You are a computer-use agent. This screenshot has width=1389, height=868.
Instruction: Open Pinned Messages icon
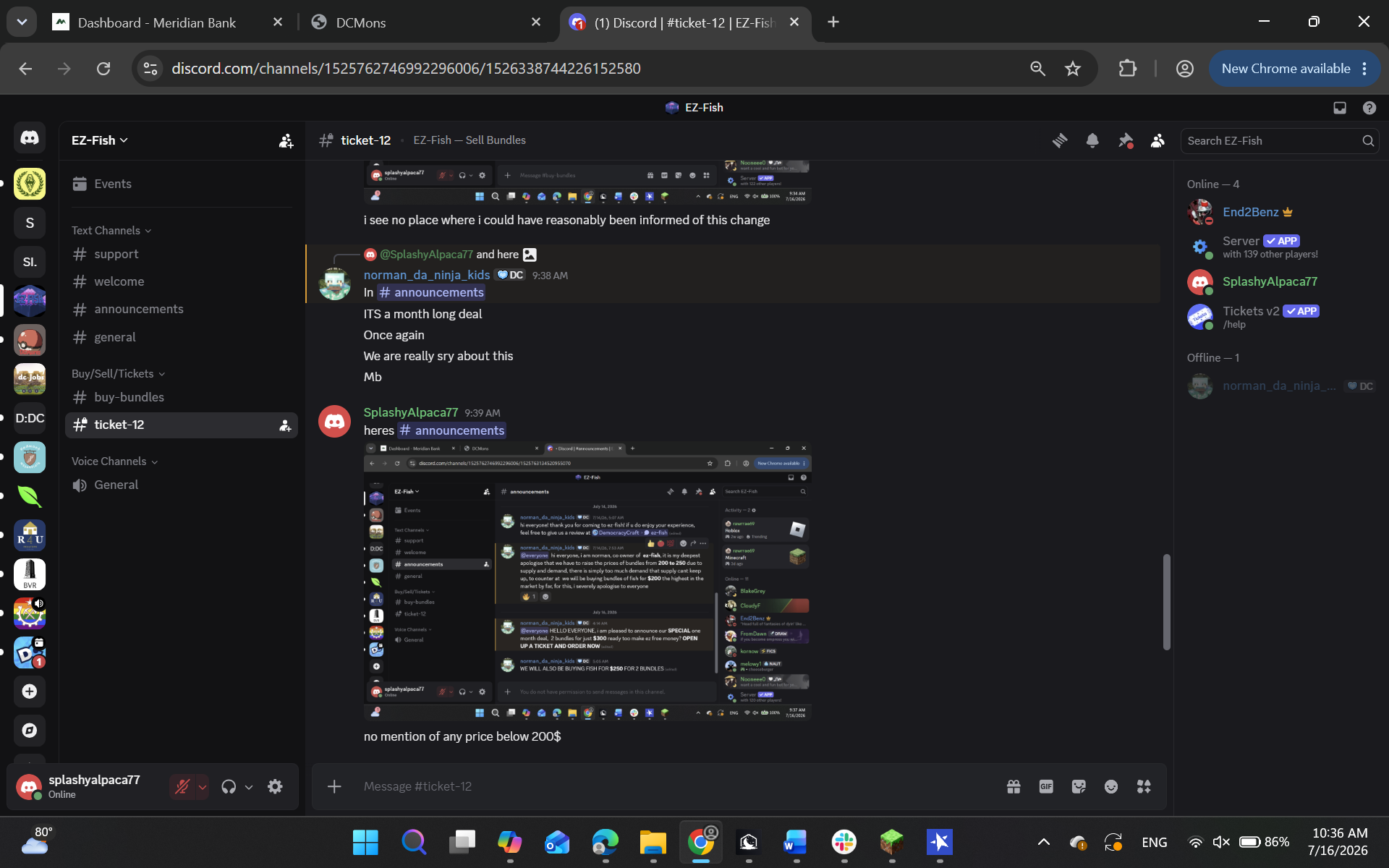point(1125,140)
